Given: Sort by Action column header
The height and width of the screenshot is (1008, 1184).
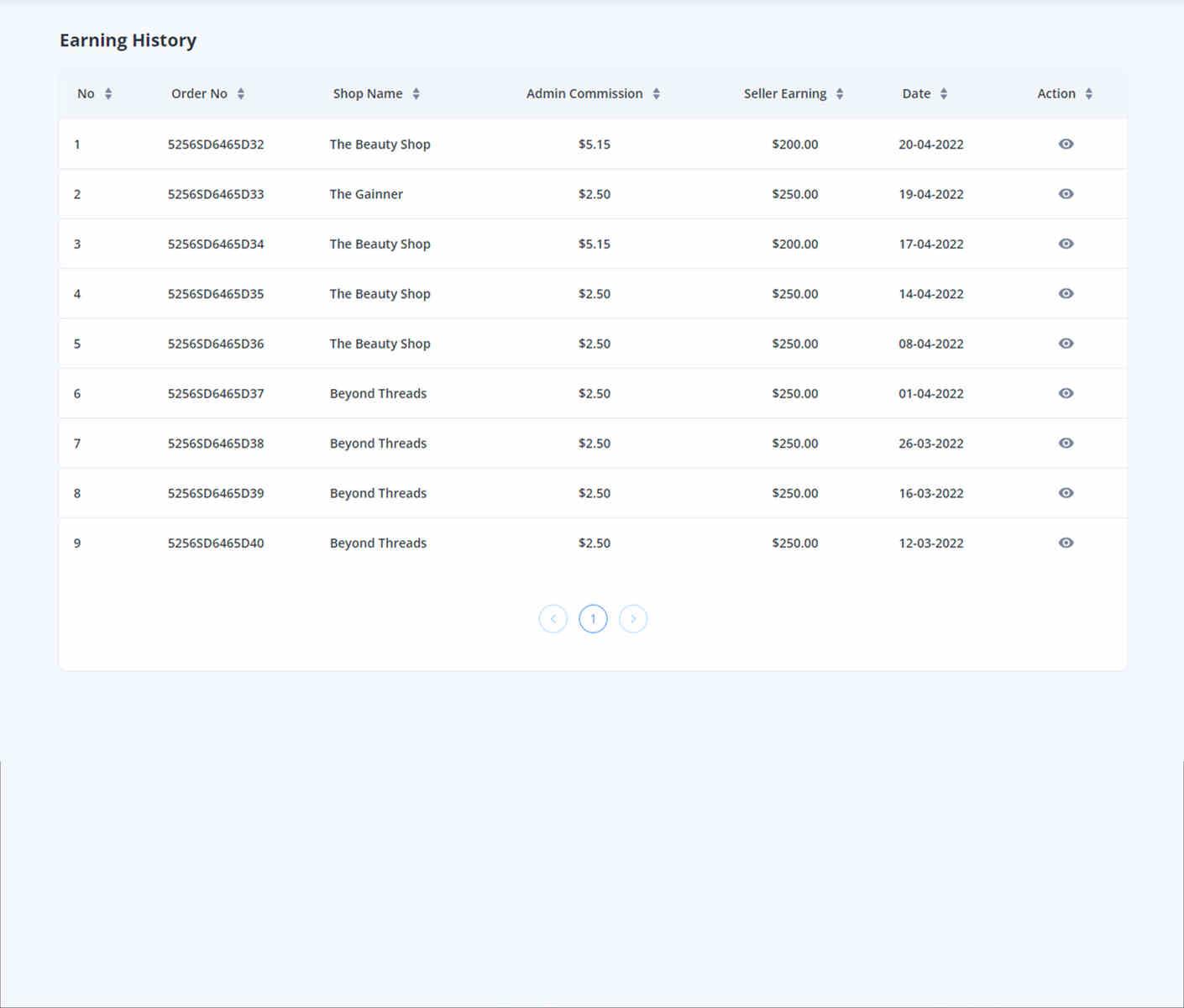Looking at the screenshot, I should coord(1088,94).
